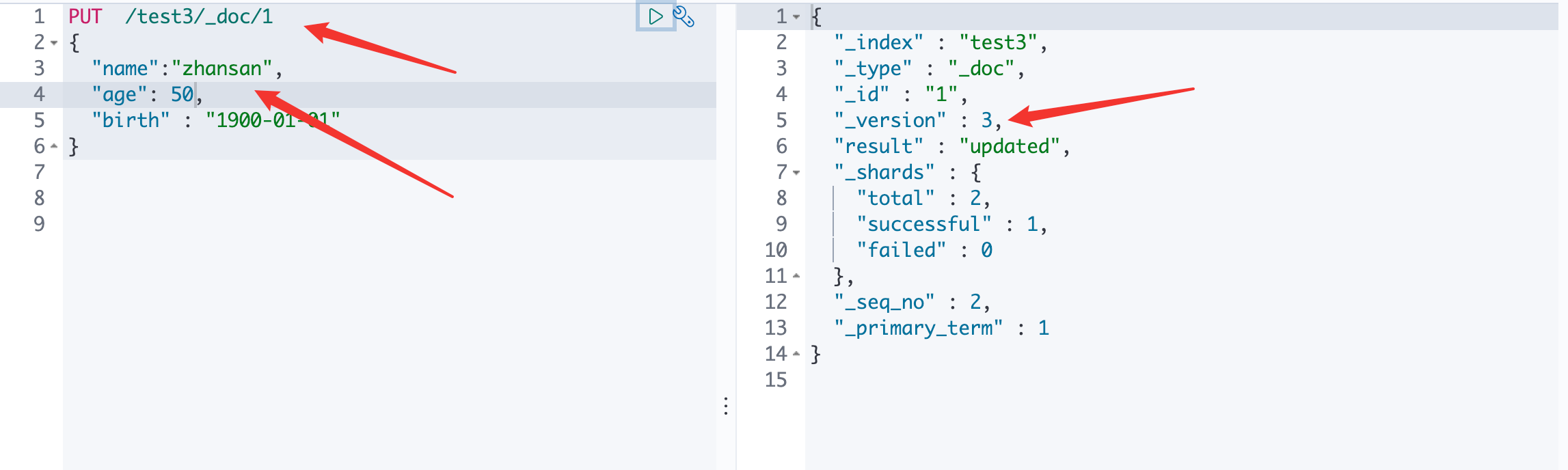Viewport: 1568px width, 470px height.
Task: Click the Send request play button
Action: pos(655,16)
